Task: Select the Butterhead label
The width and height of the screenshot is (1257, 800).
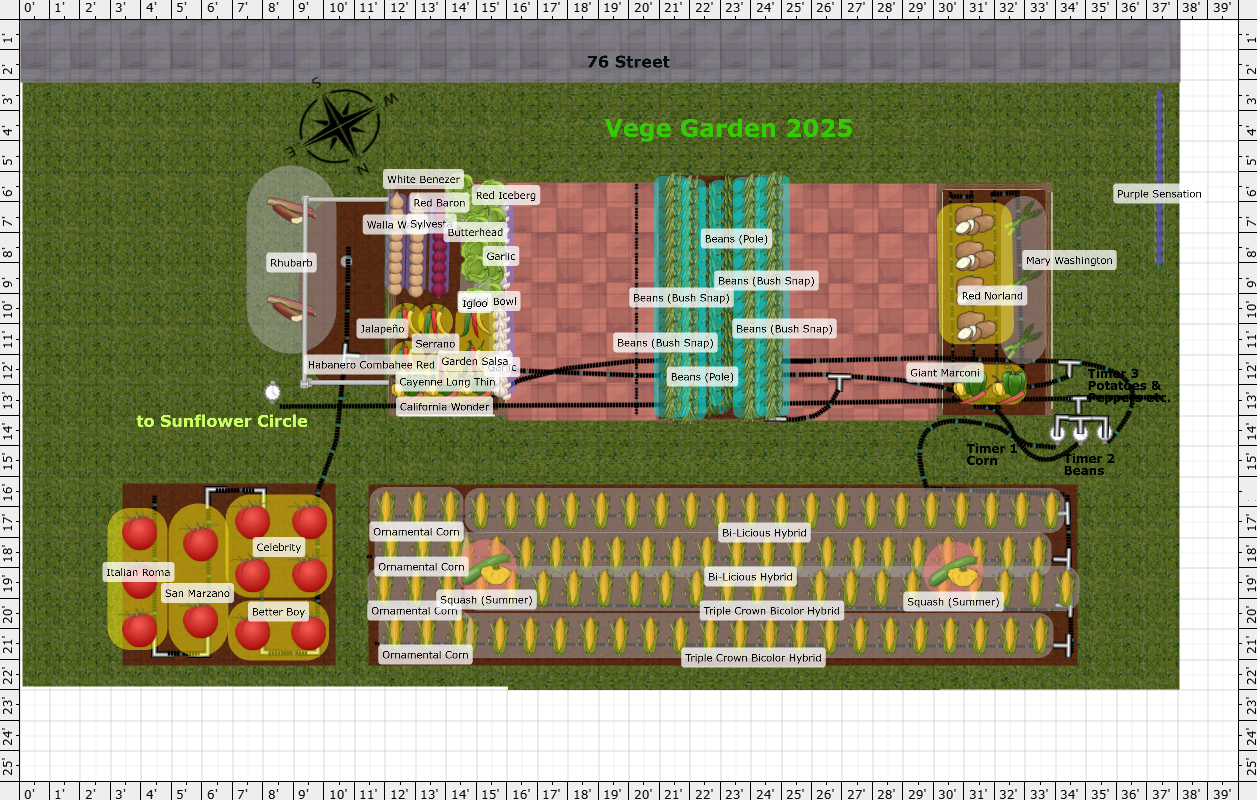Action: [x=475, y=232]
